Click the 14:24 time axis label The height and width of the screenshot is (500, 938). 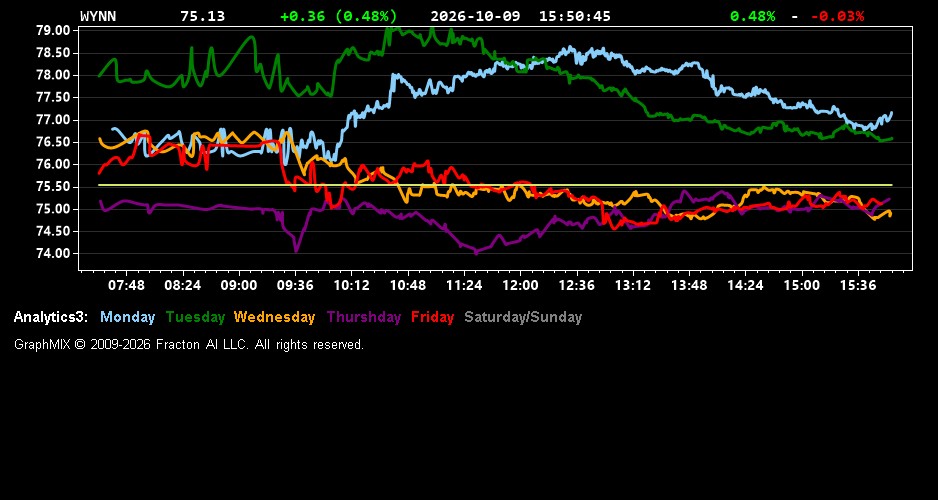coord(745,285)
